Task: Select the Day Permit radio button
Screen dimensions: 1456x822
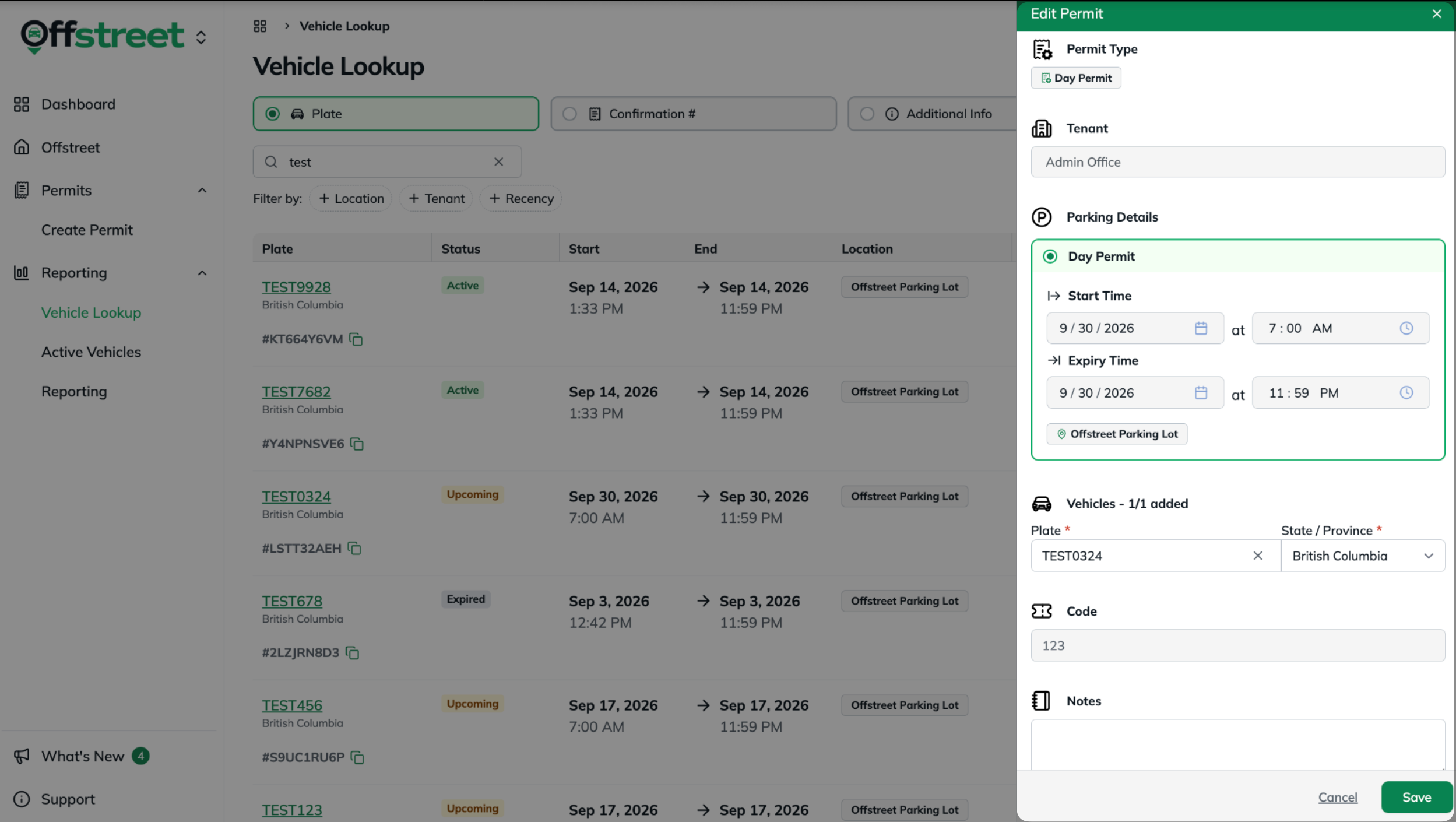Action: (x=1050, y=257)
